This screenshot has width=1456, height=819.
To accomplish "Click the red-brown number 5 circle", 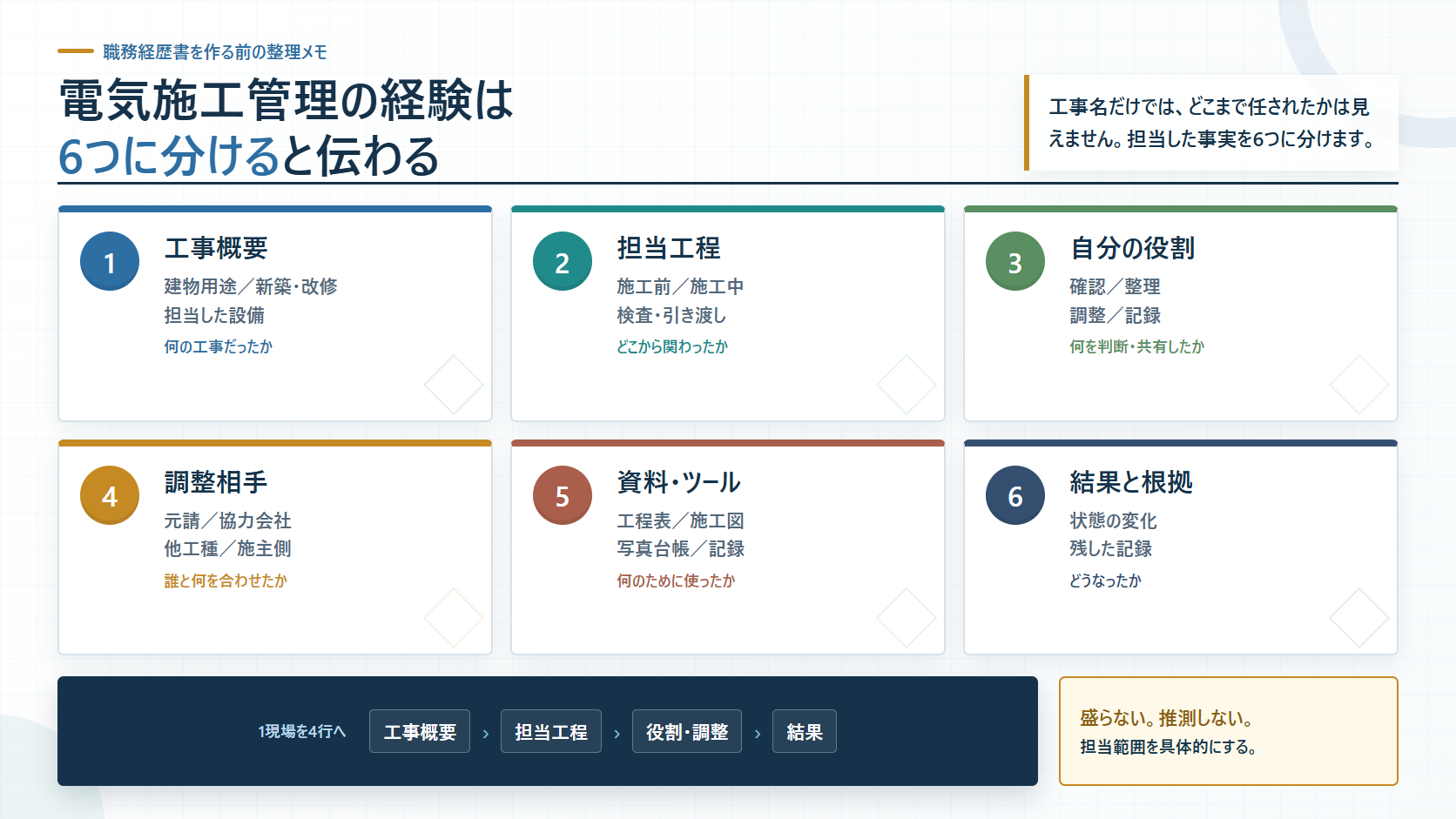I will (x=563, y=495).
